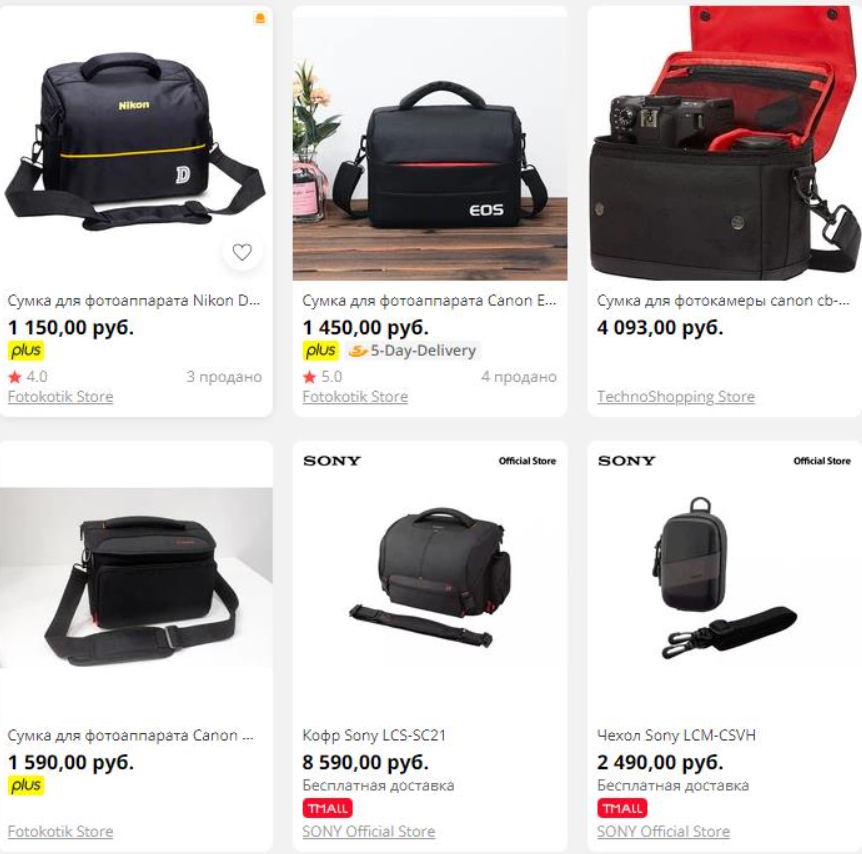Open the red-lined canon cb bag image
The height and width of the screenshot is (854, 862).
pyautogui.click(x=725, y=143)
